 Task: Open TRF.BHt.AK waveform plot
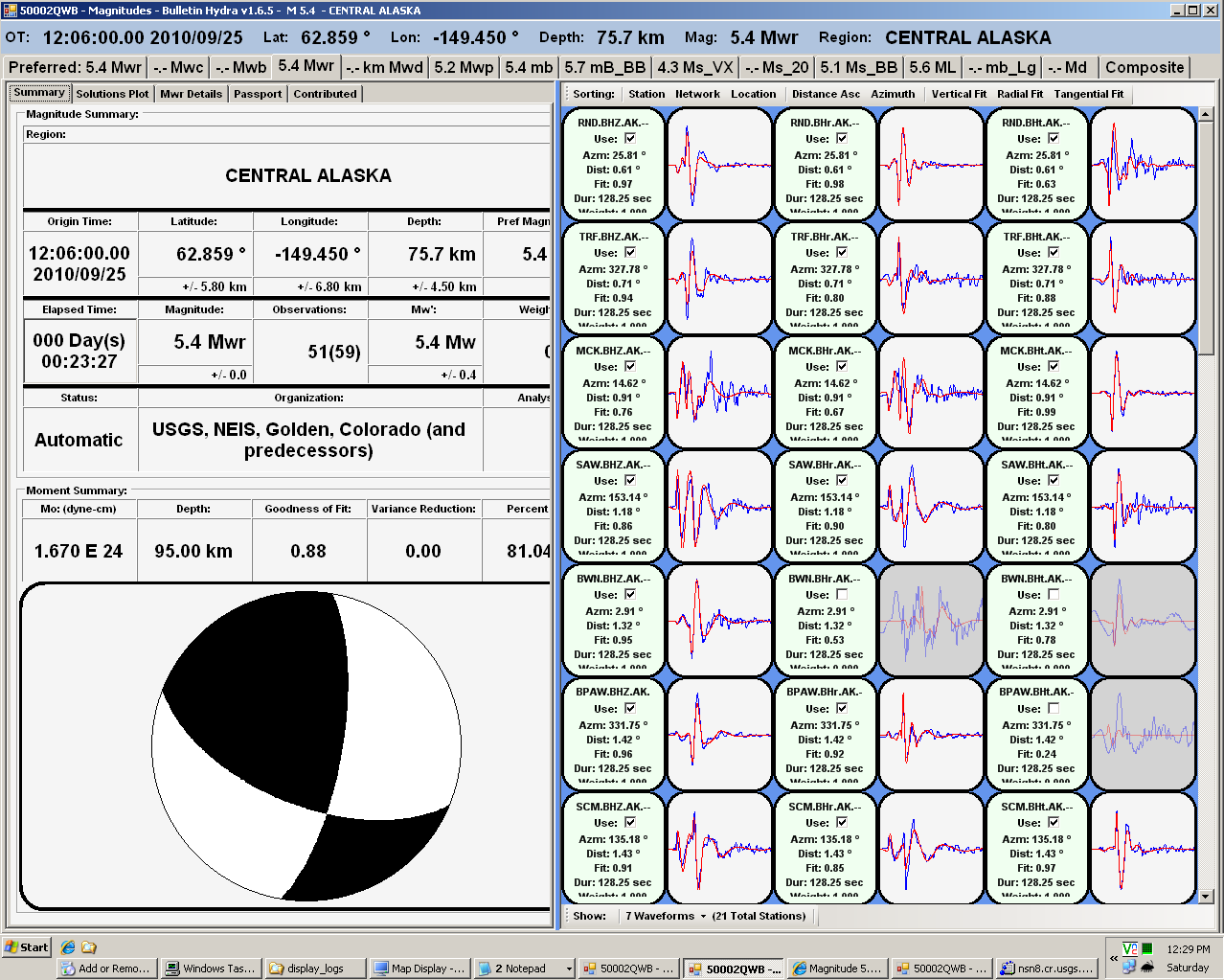click(1143, 277)
